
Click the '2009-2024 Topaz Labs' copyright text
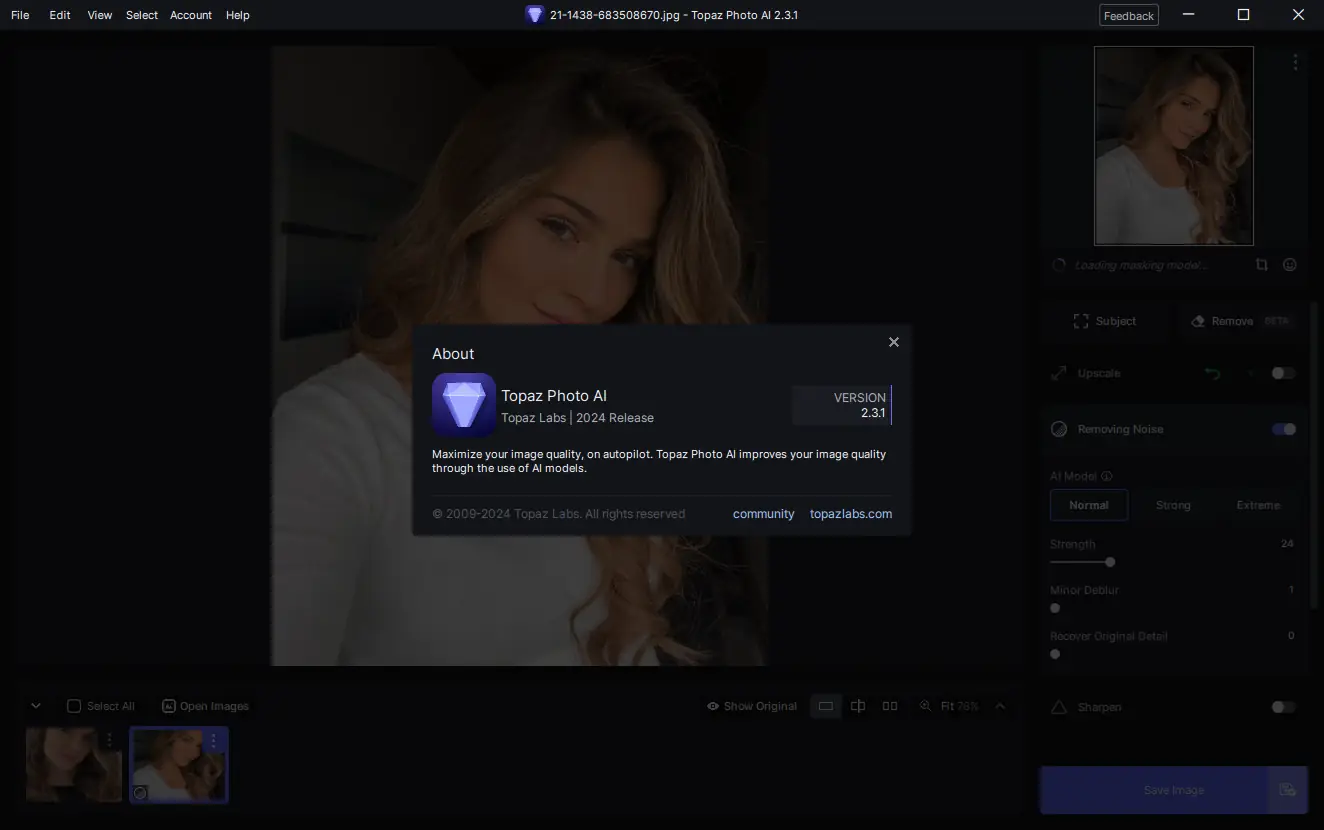(x=559, y=514)
